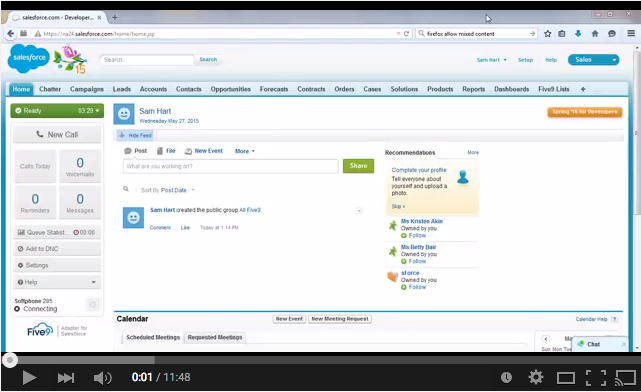Skip to next video
This screenshot has height=392, width=641.
pyautogui.click(x=65, y=377)
